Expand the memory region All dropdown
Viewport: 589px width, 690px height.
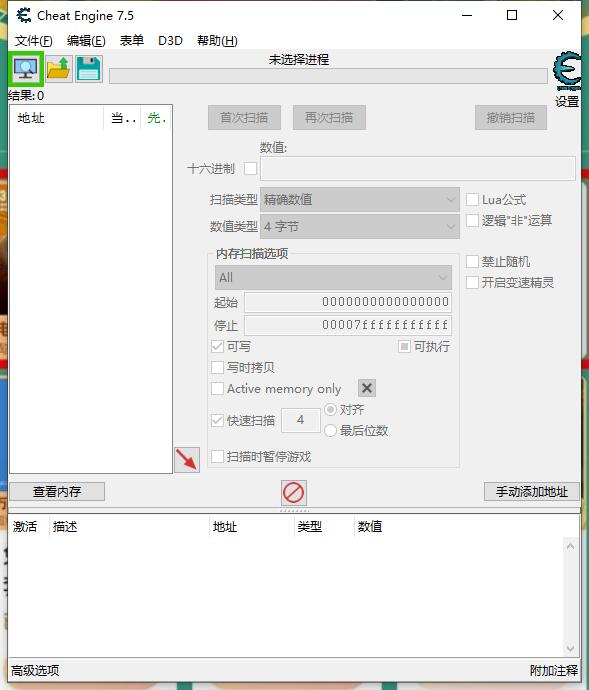click(x=333, y=277)
